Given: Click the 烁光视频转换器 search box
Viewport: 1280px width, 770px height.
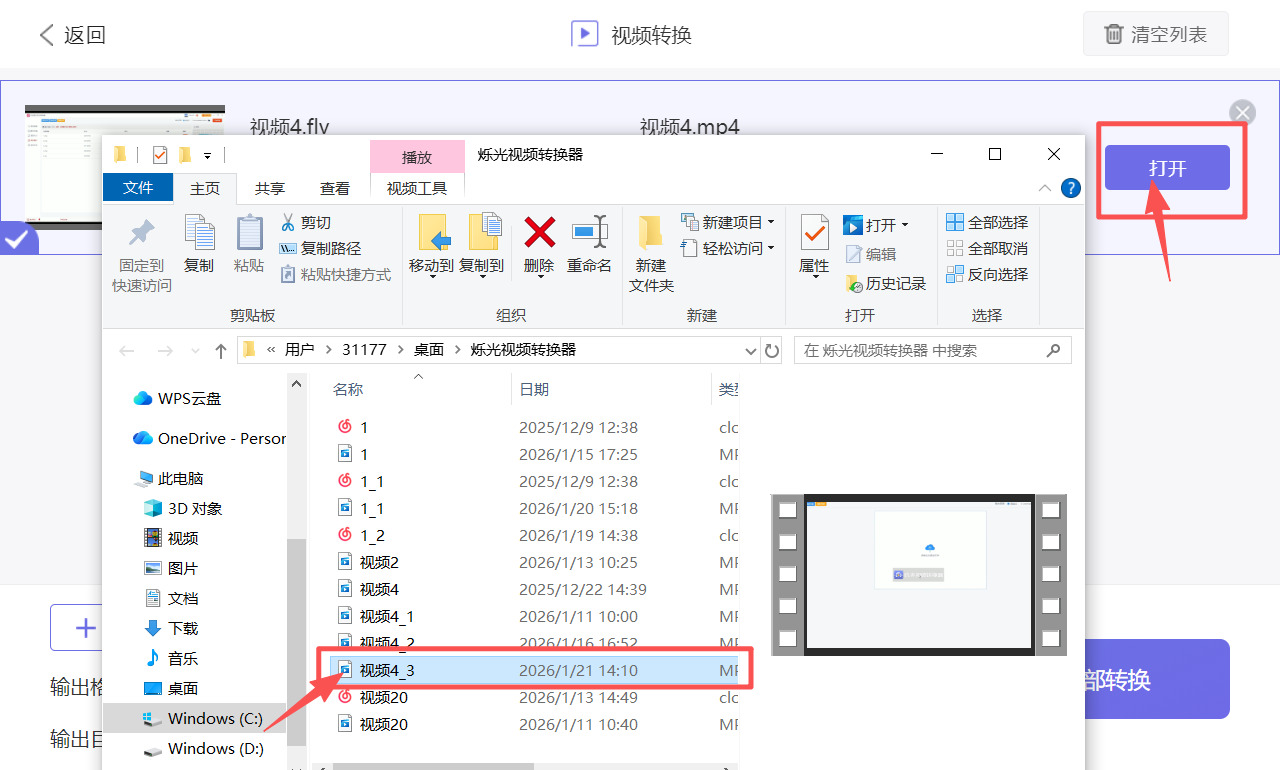Looking at the screenshot, I should [930, 350].
